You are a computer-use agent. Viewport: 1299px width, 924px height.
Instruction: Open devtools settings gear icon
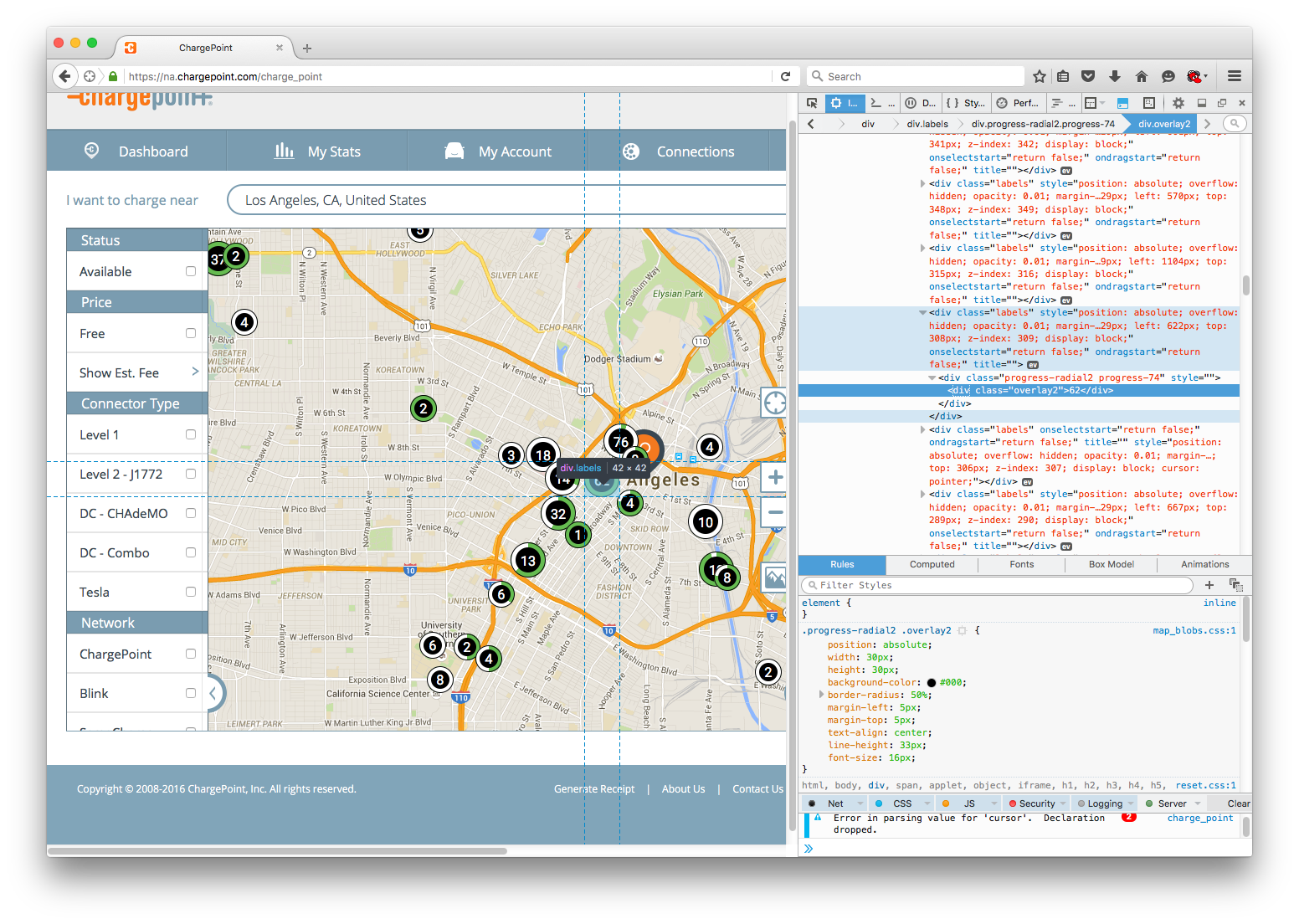[1178, 103]
